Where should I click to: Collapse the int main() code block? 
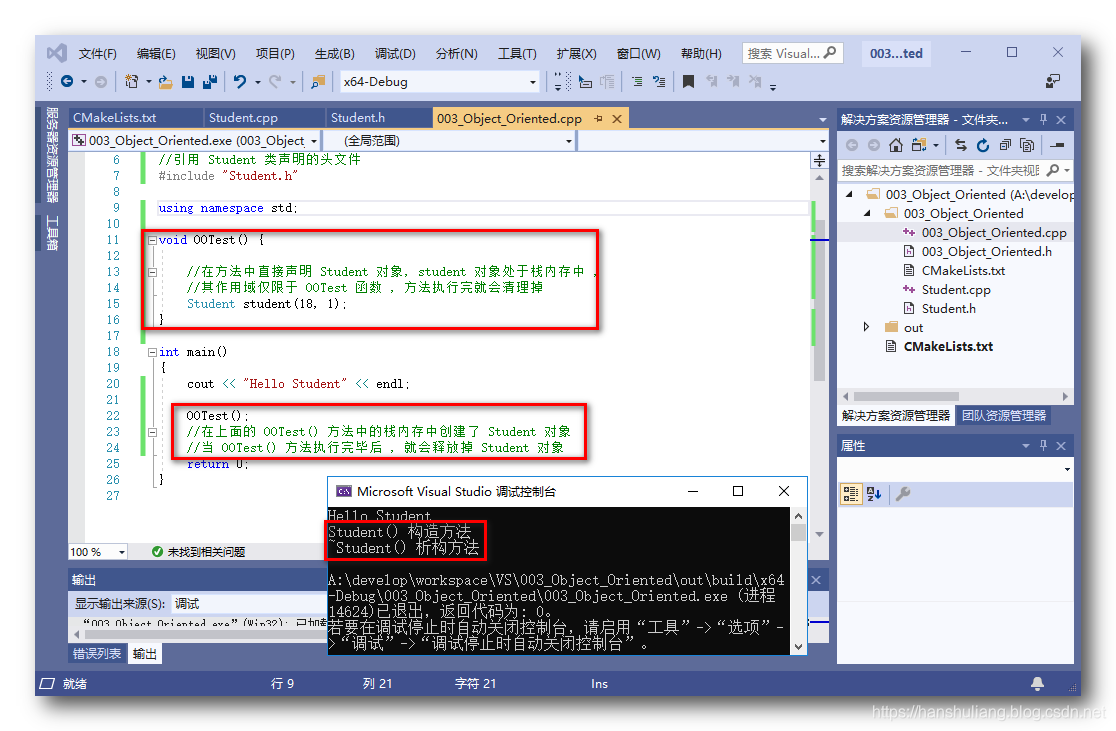(152, 352)
